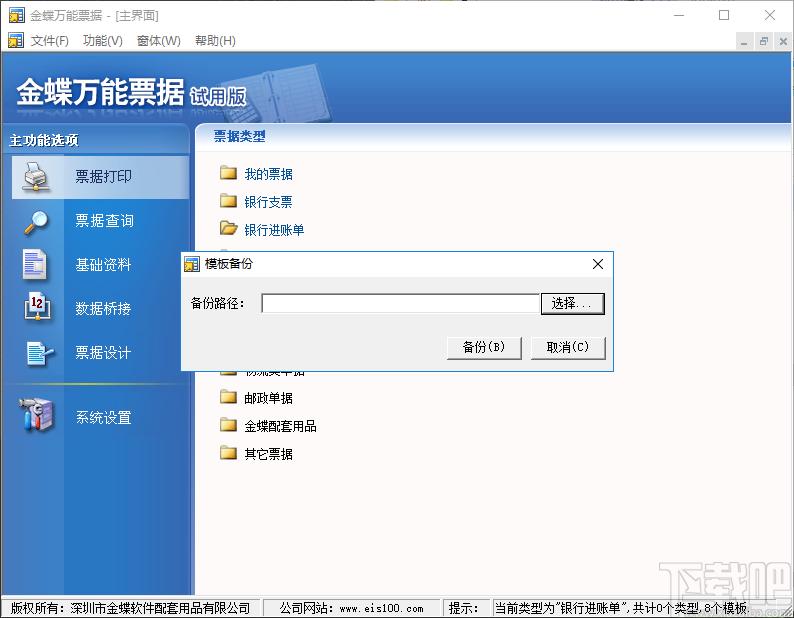
Task: Click website www.eis100.com in status bar
Action: [x=381, y=608]
